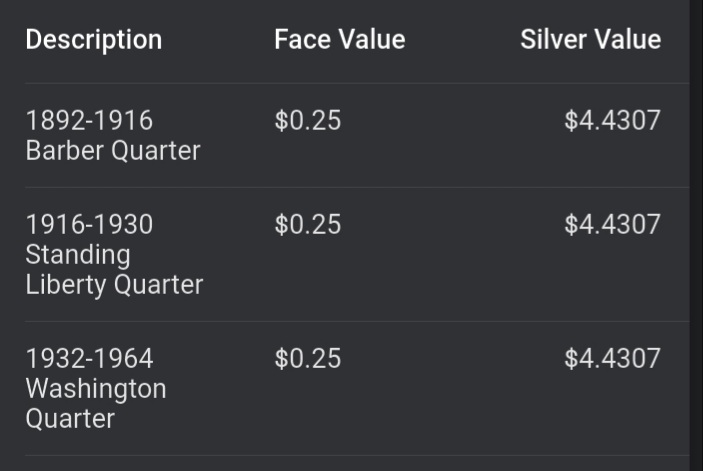
Task: Click Washington Quarter's $0.25 face value
Action: click(x=308, y=359)
